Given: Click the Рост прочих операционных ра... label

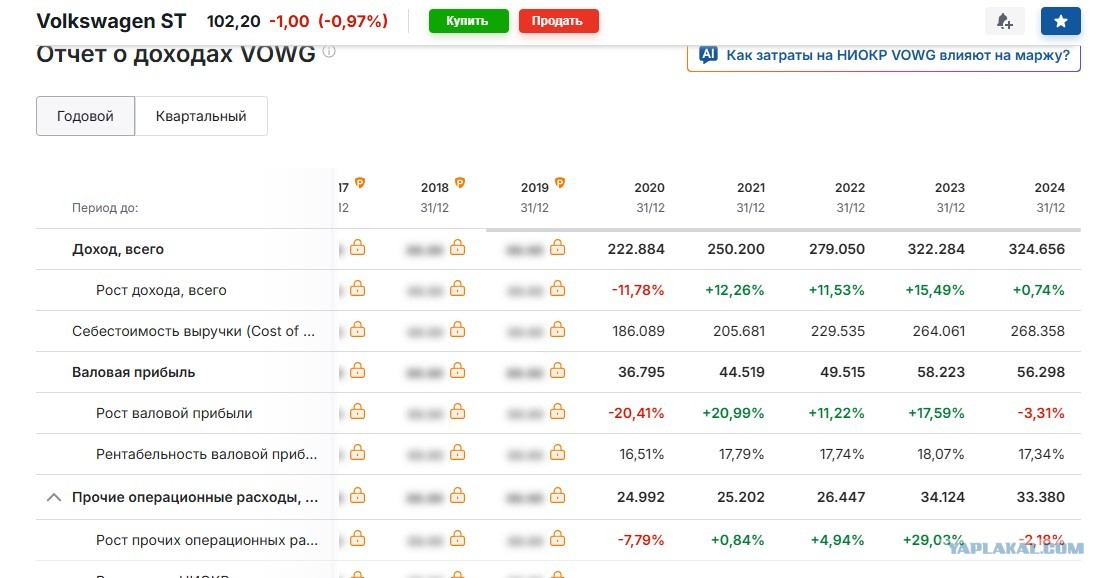Looking at the screenshot, I should pos(207,540).
